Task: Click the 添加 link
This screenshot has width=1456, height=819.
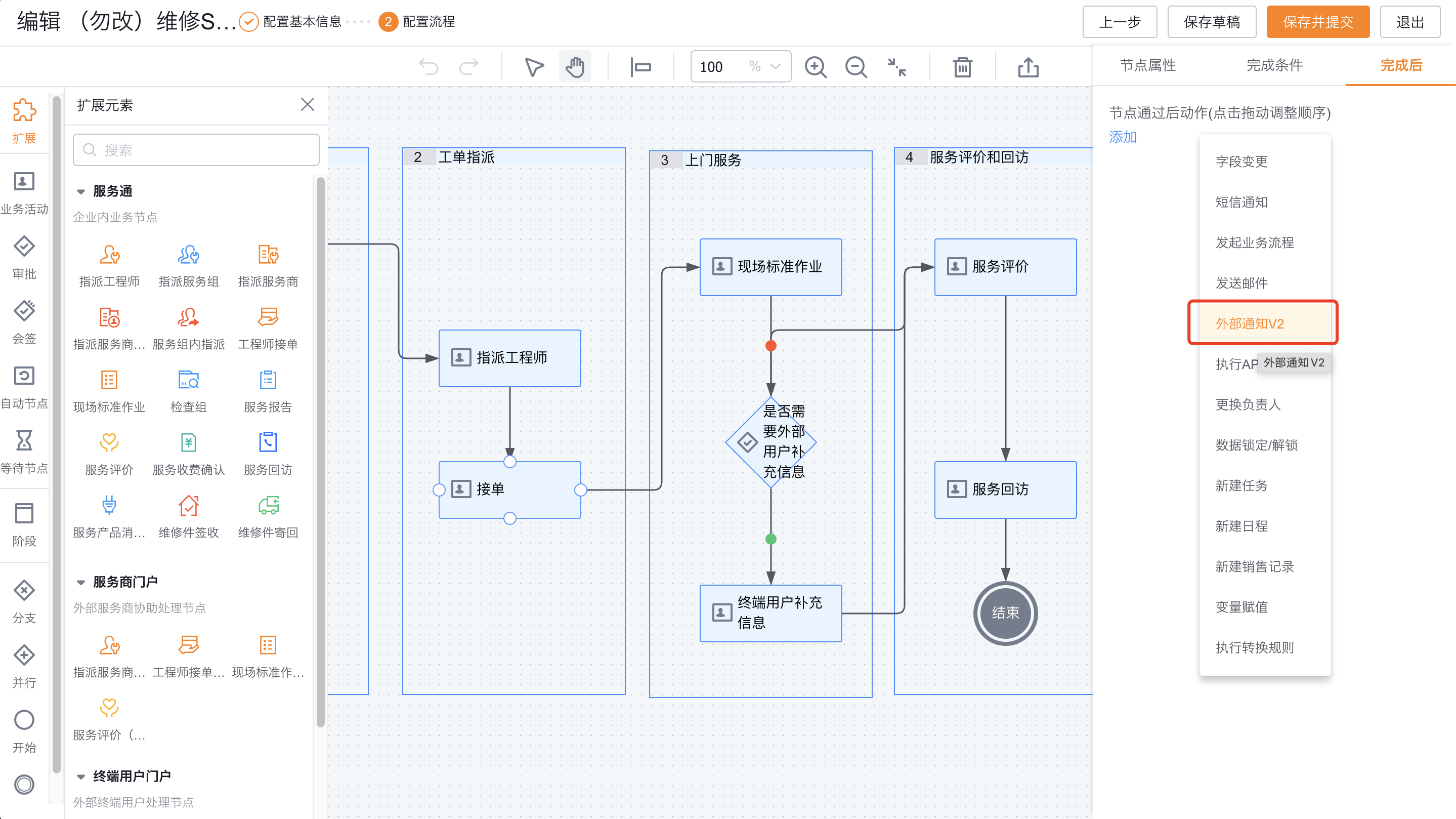Action: [1123, 137]
